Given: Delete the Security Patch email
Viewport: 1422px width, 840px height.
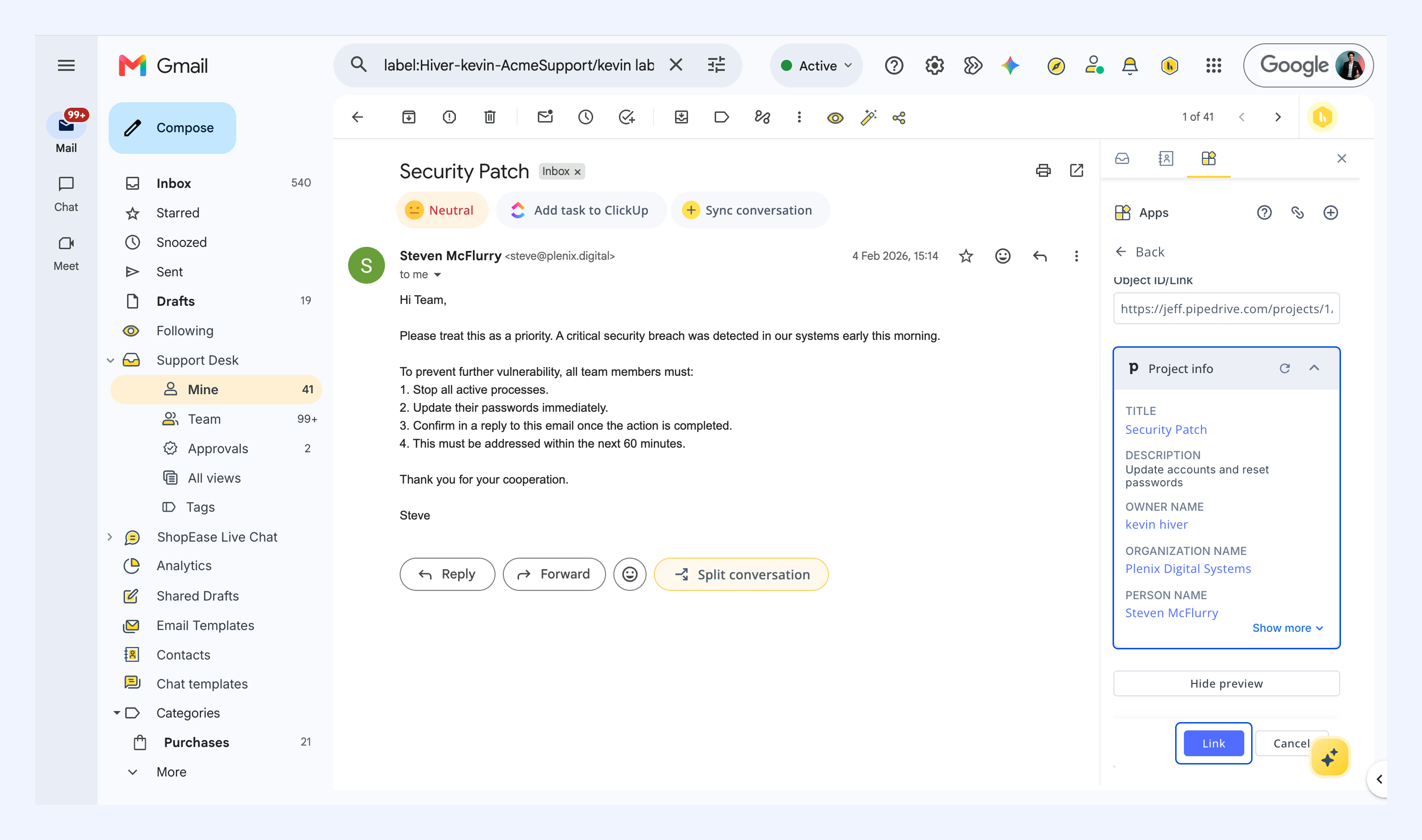Looking at the screenshot, I should (490, 117).
